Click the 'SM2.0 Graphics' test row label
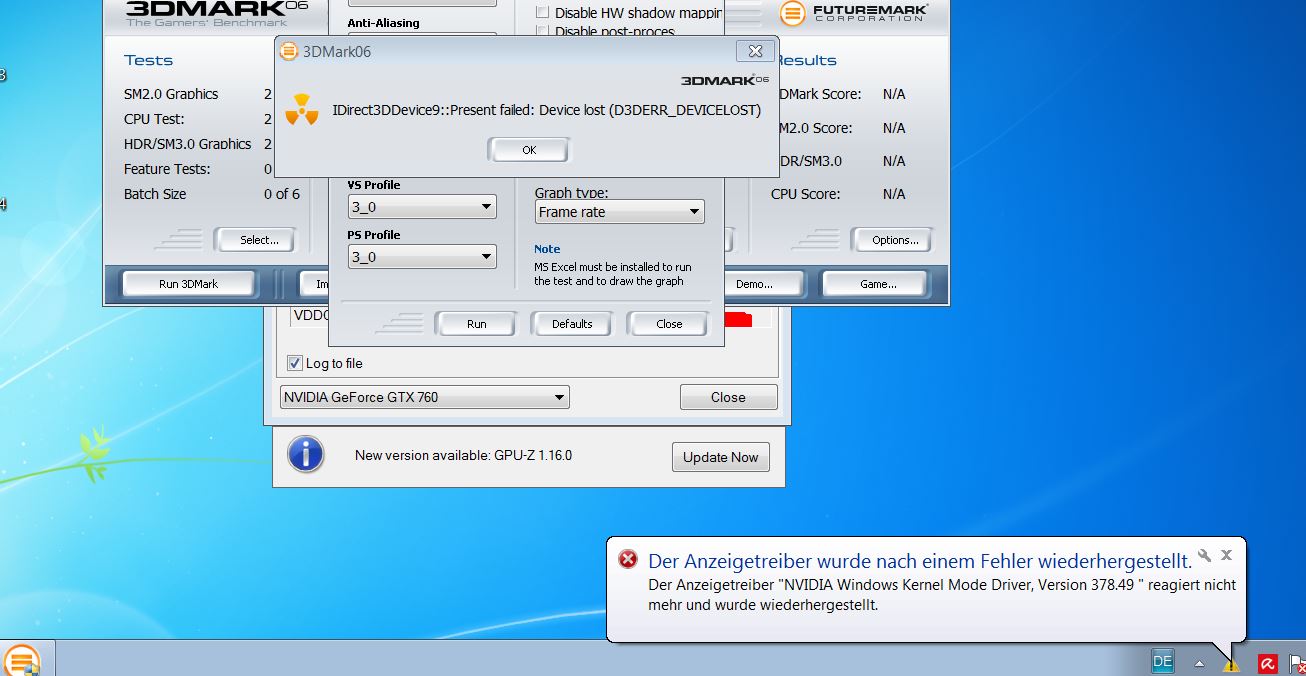 coord(171,94)
